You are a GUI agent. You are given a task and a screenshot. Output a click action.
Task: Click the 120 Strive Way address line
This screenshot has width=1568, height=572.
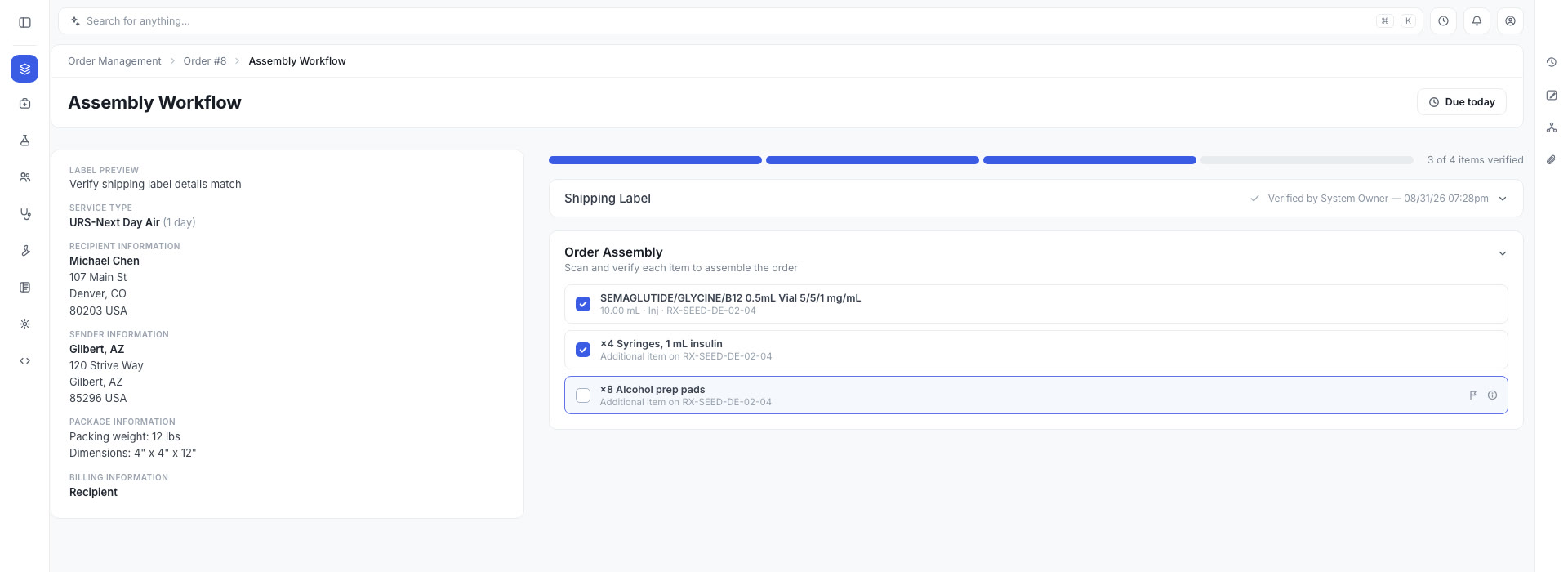[x=106, y=365]
